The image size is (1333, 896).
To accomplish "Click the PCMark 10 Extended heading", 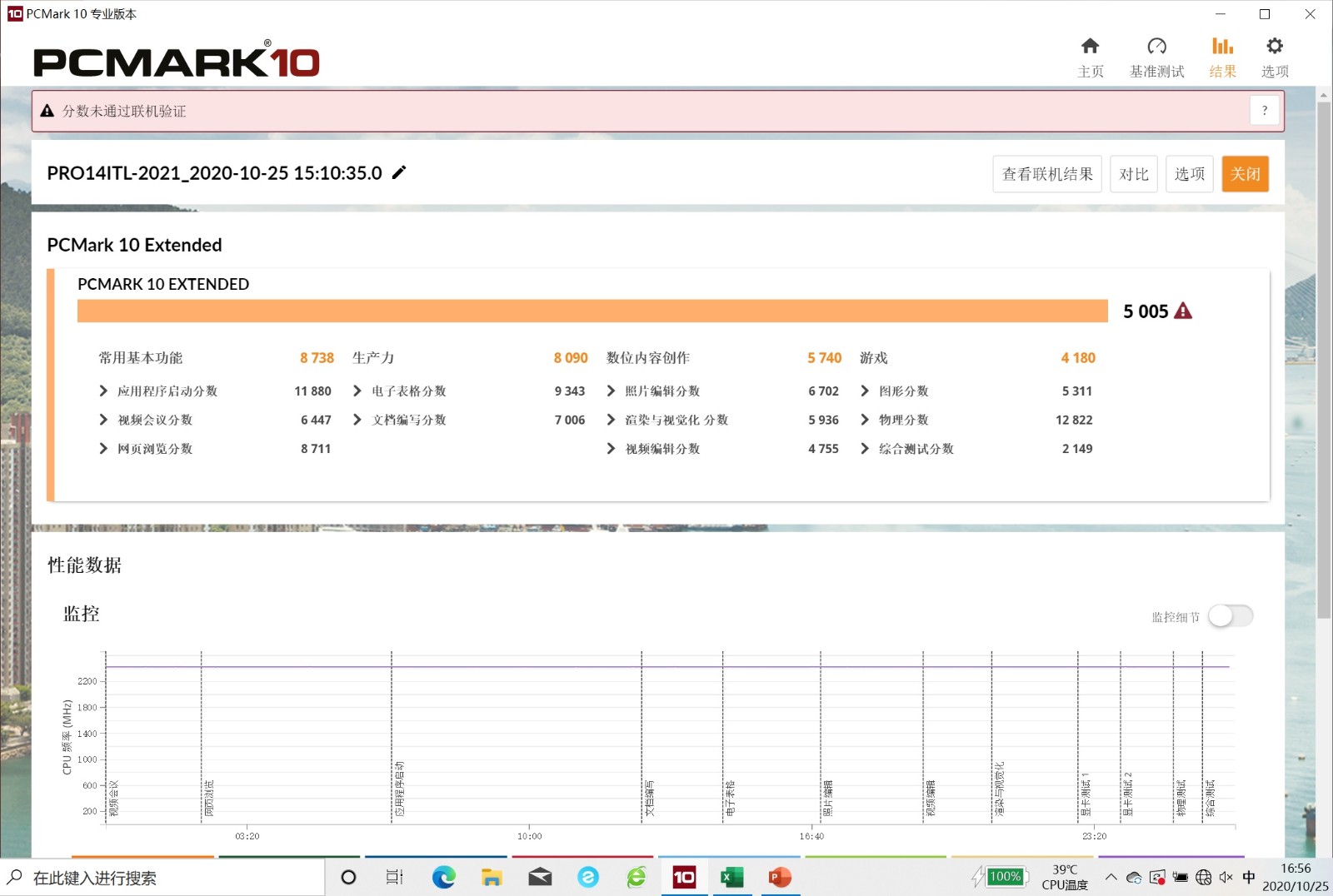I will coord(134,245).
